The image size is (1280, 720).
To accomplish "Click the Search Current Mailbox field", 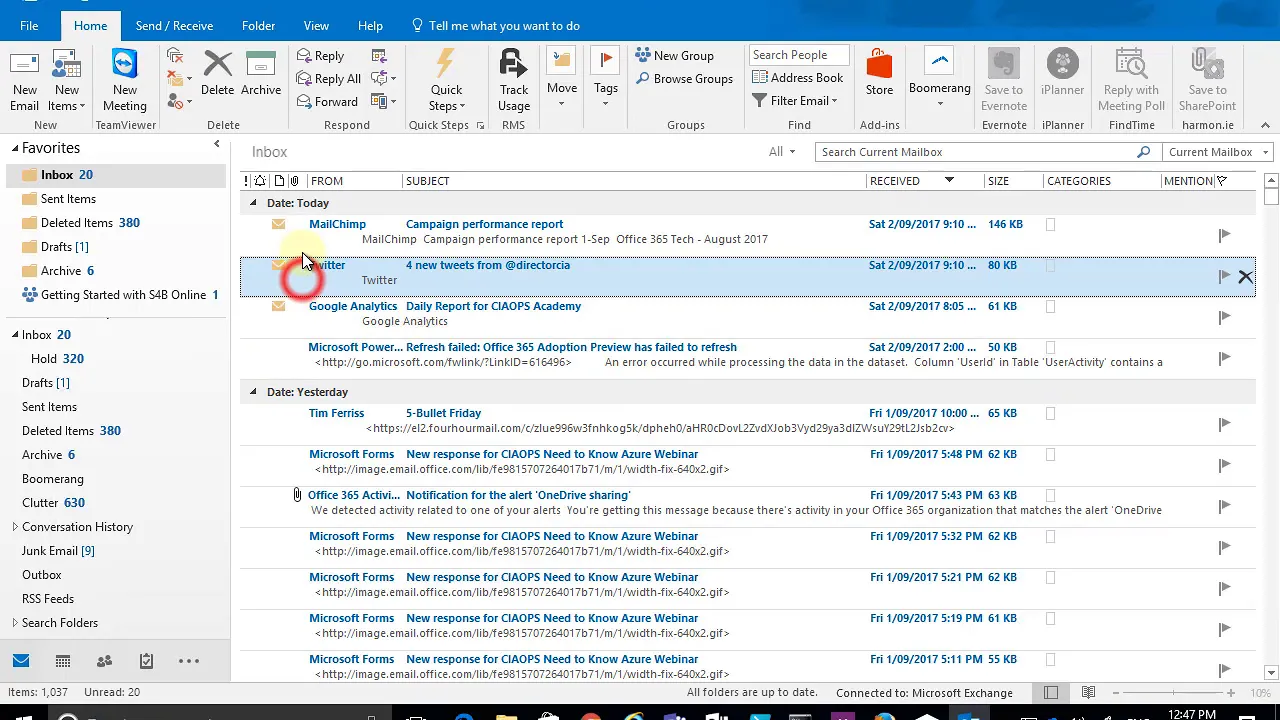I will coord(975,152).
